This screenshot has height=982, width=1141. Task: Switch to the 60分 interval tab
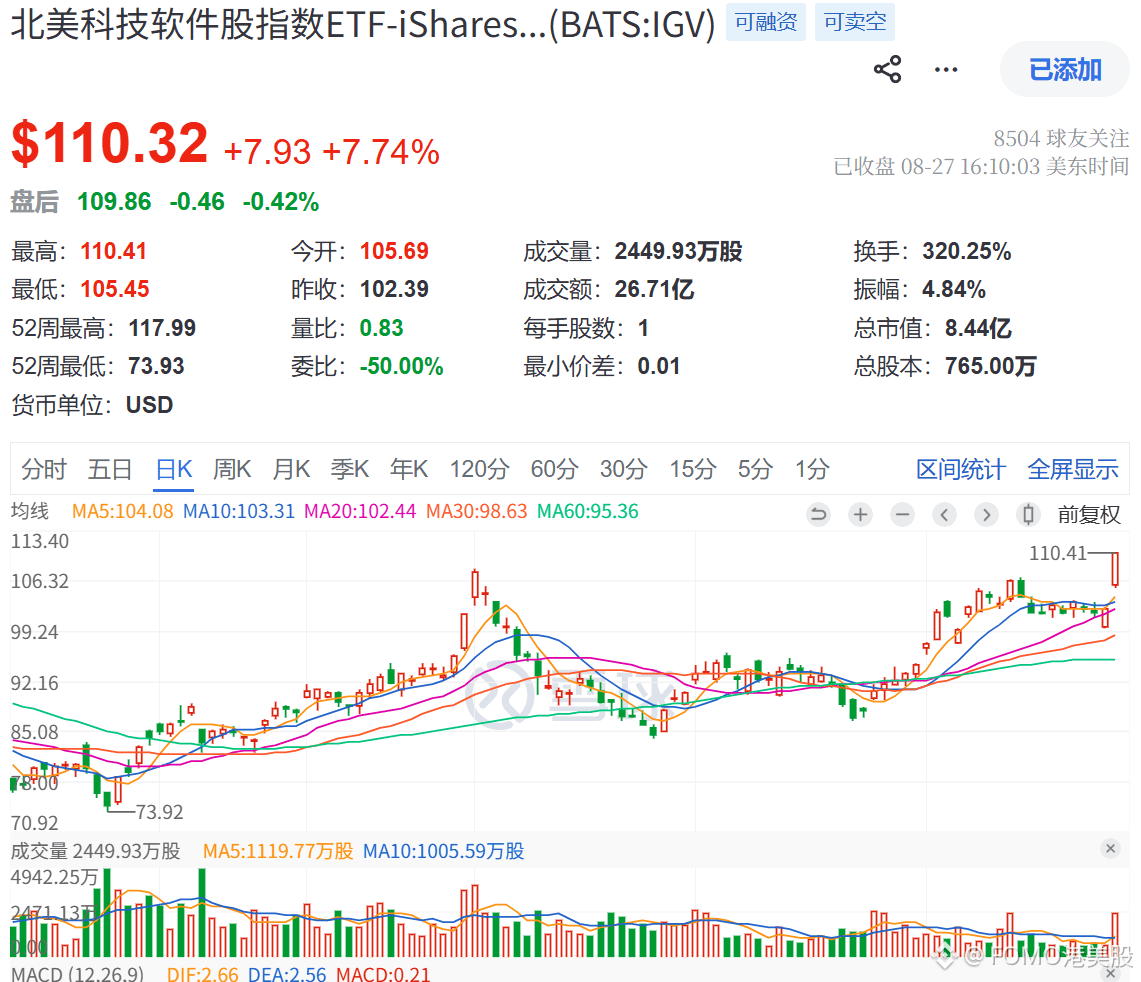coord(554,469)
